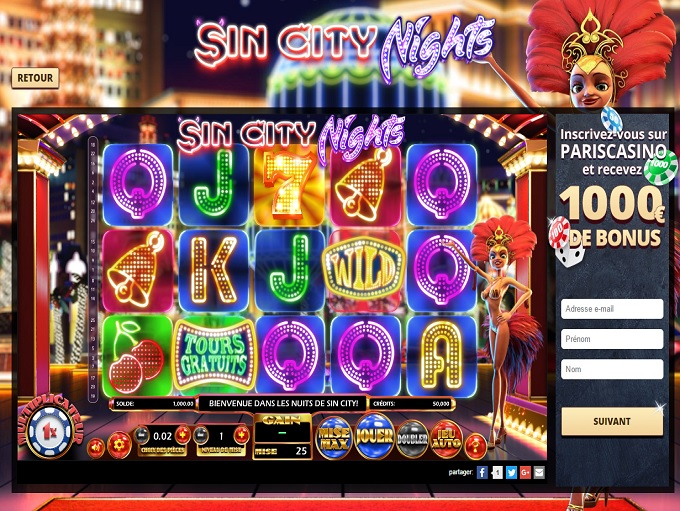Click the Doubler button
This screenshot has height=511, width=680.
click(x=412, y=439)
